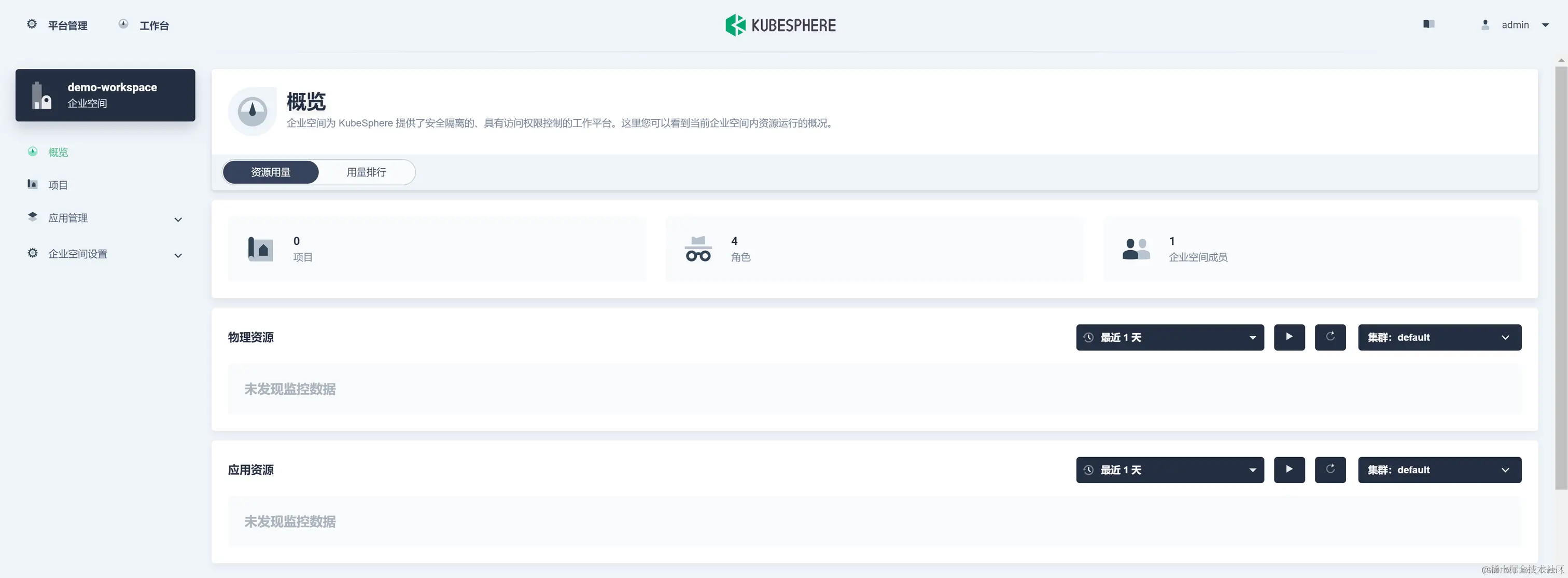This screenshot has width=1568, height=578.
Task: Click the KubeSphere logo
Action: pos(780,25)
